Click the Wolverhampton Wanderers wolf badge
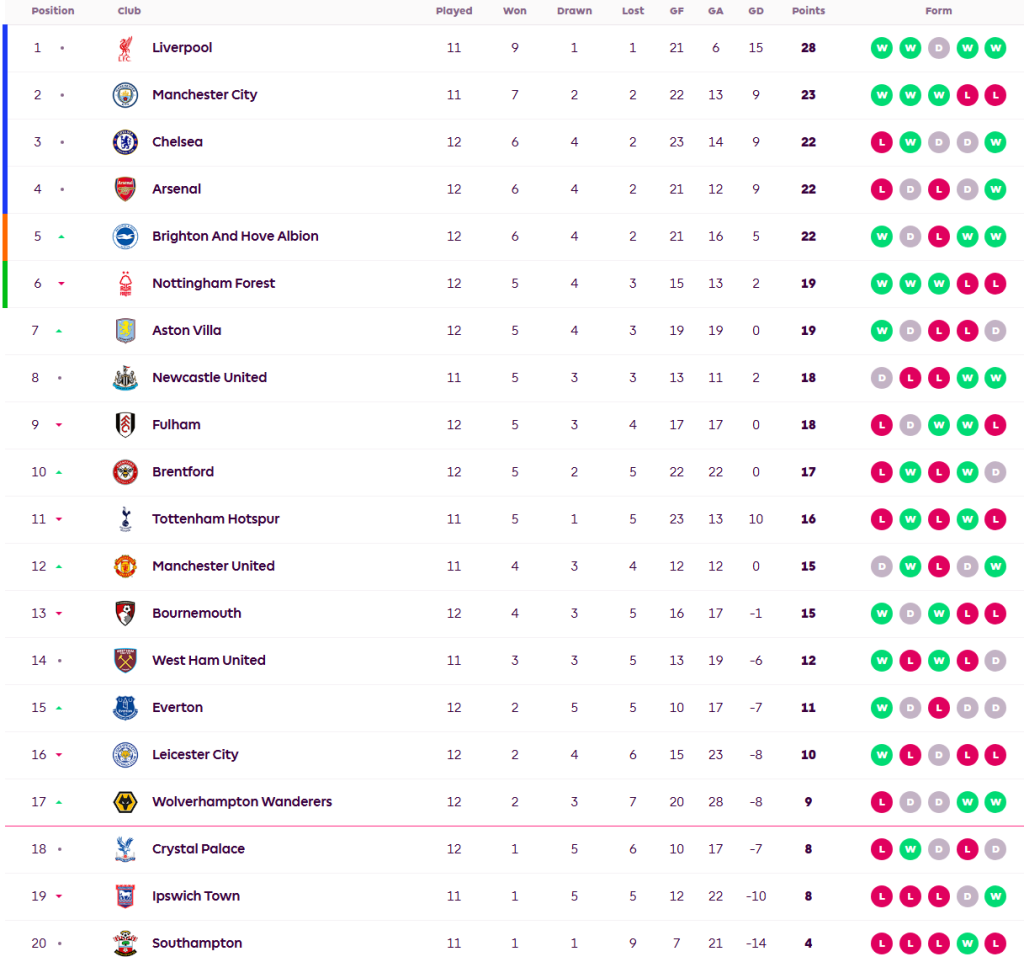Image resolution: width=1024 pixels, height=962 pixels. (125, 802)
